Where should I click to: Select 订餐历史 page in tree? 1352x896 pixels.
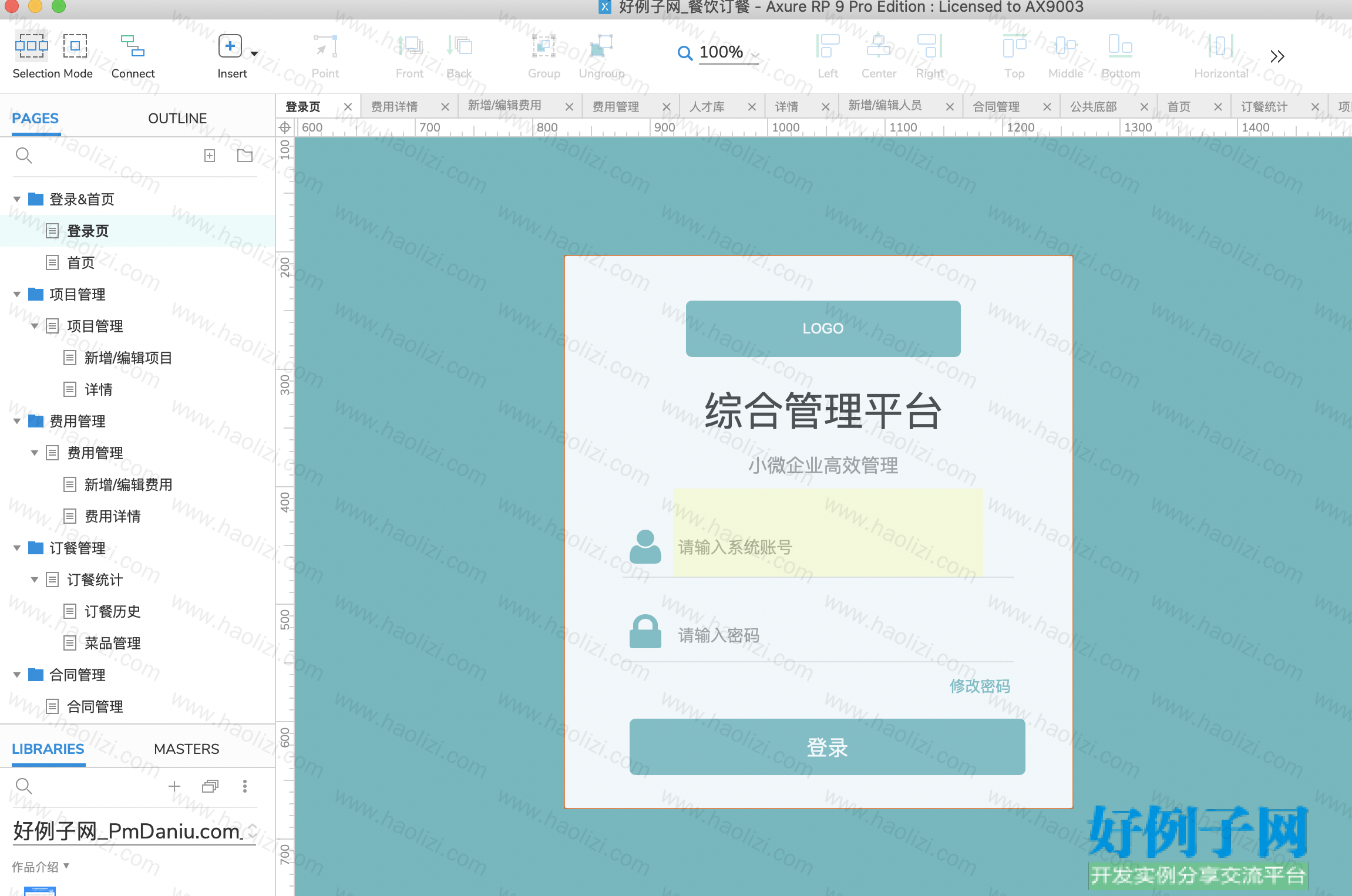(112, 611)
